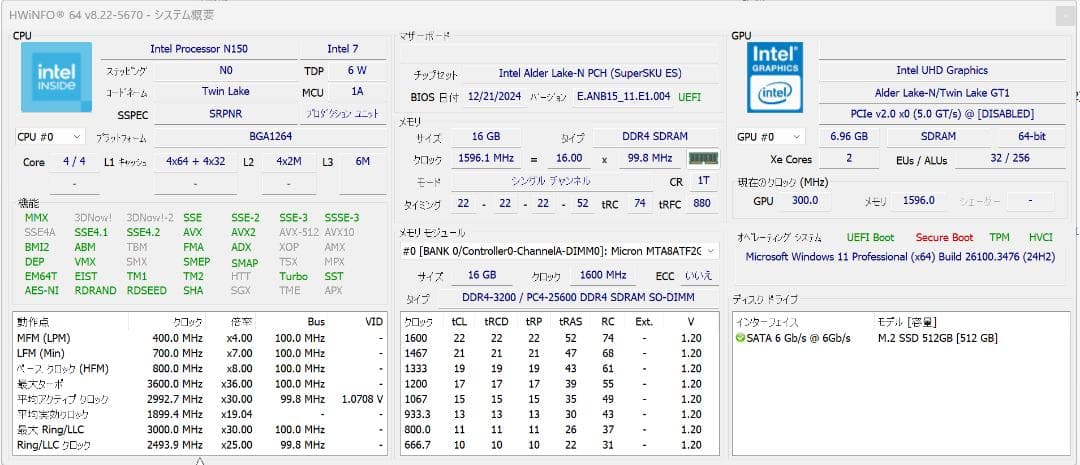
Task: Click the PCIe v2.0 x0 DISABLED field
Action: (x=942, y=114)
